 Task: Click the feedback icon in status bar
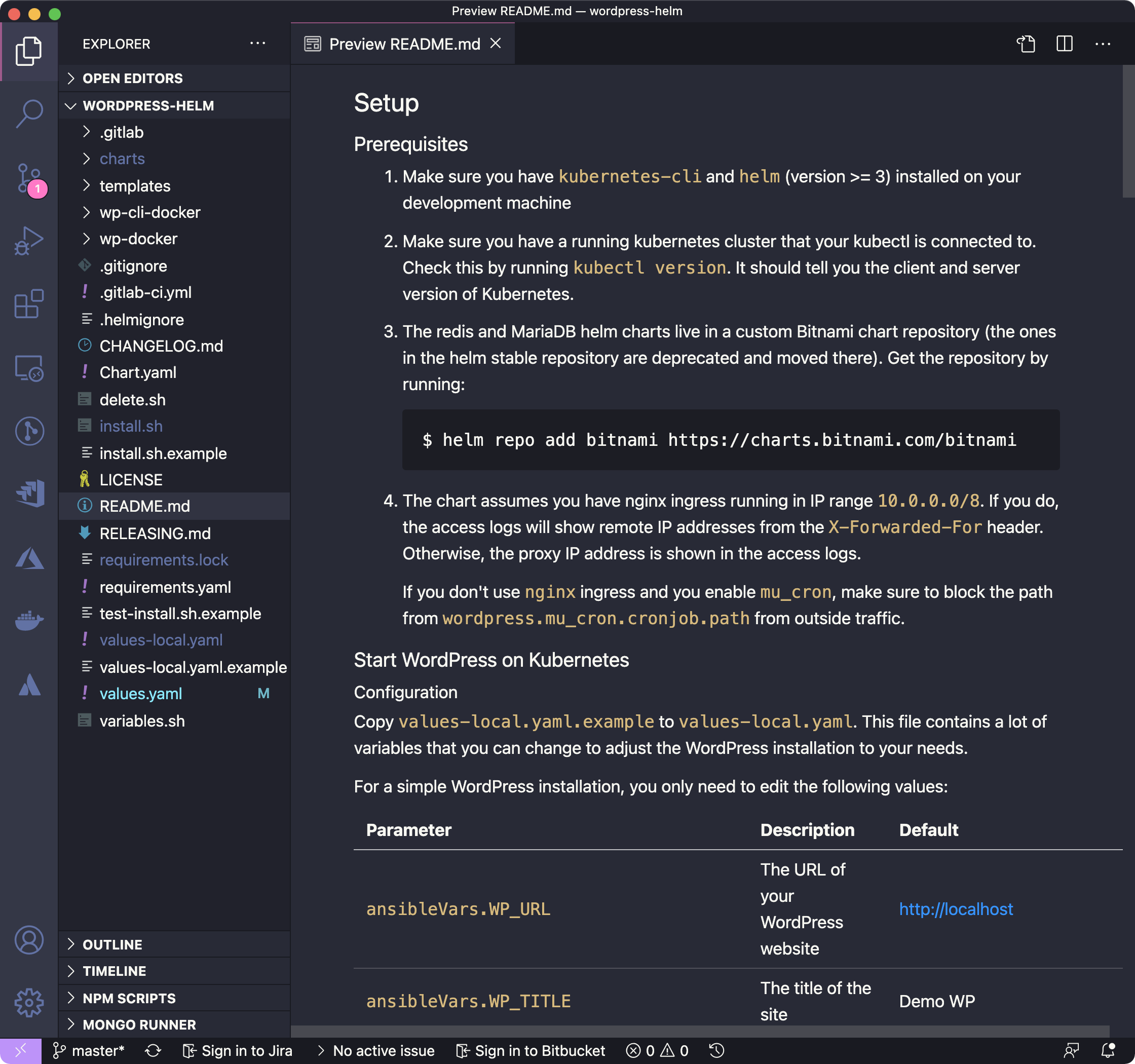(x=1071, y=1051)
